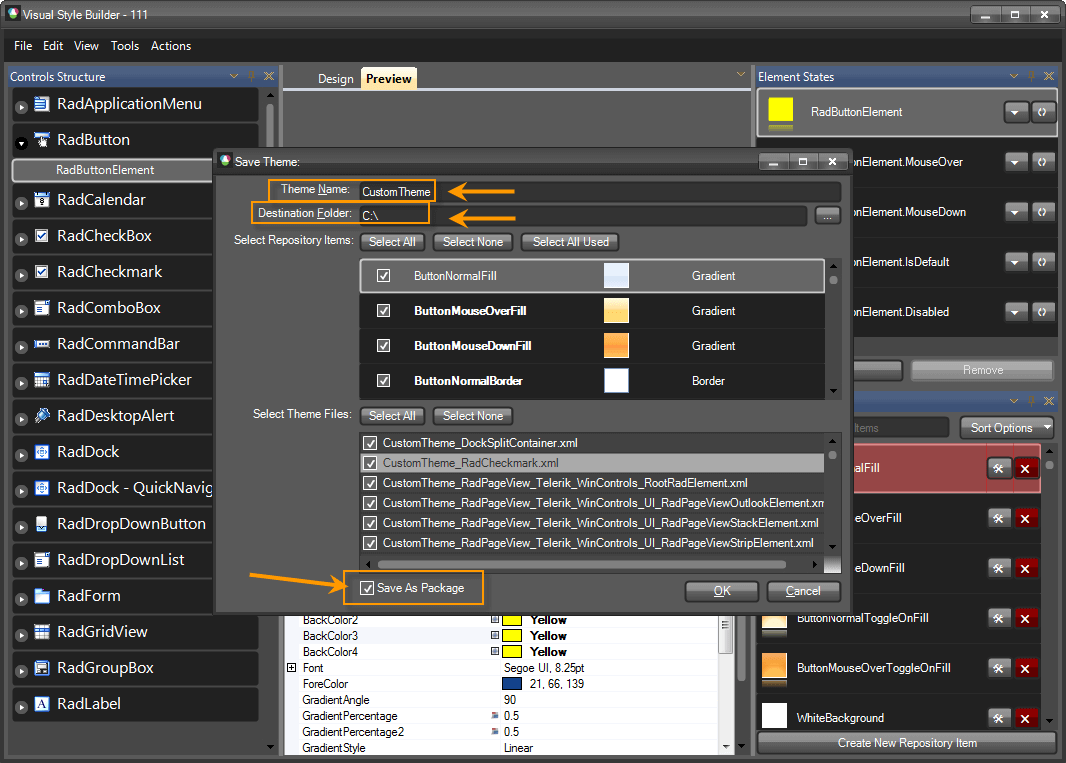
Task: Click inside the Theme Name input field
Action: tap(395, 190)
